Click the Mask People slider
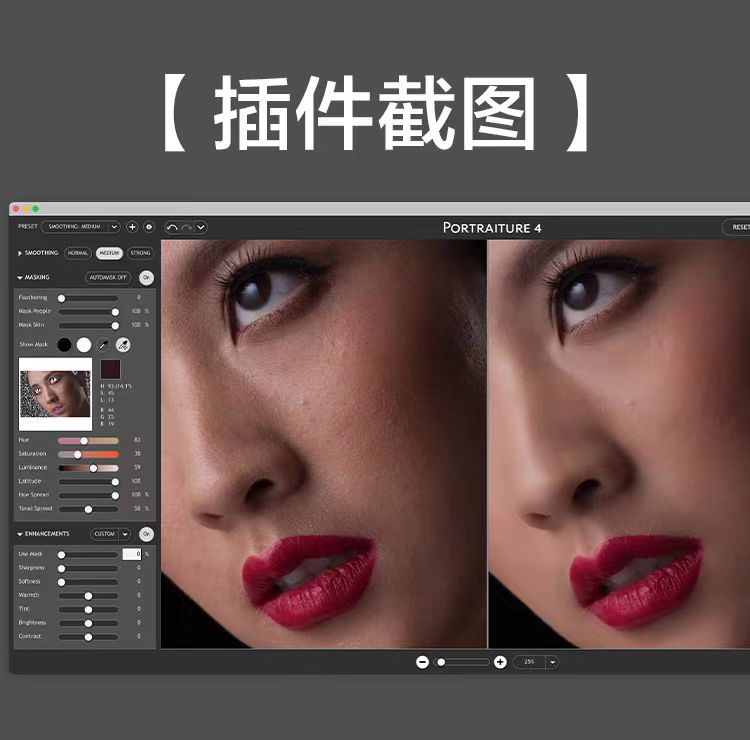 [x=88, y=312]
